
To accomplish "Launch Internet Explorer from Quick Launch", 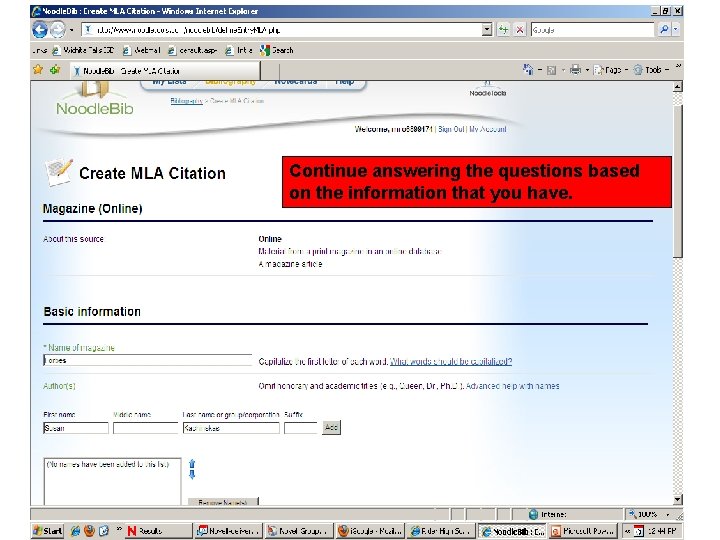I will click(76, 531).
